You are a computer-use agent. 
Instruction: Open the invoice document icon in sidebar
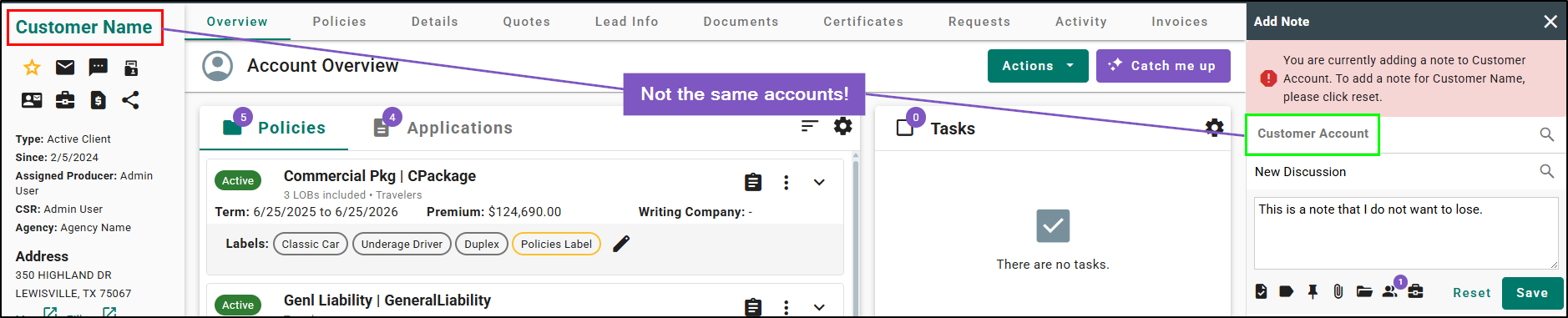[98, 100]
